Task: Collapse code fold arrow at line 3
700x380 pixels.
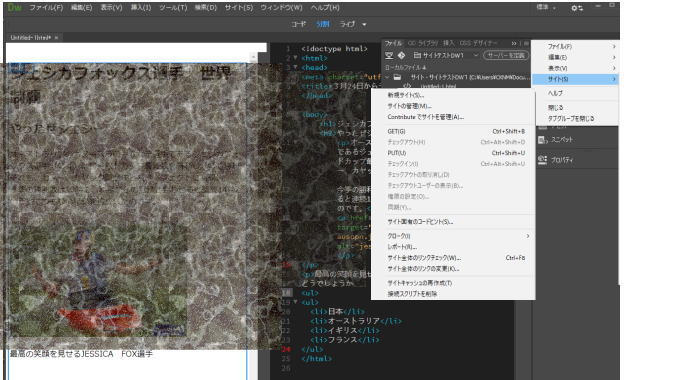Action: (x=295, y=67)
